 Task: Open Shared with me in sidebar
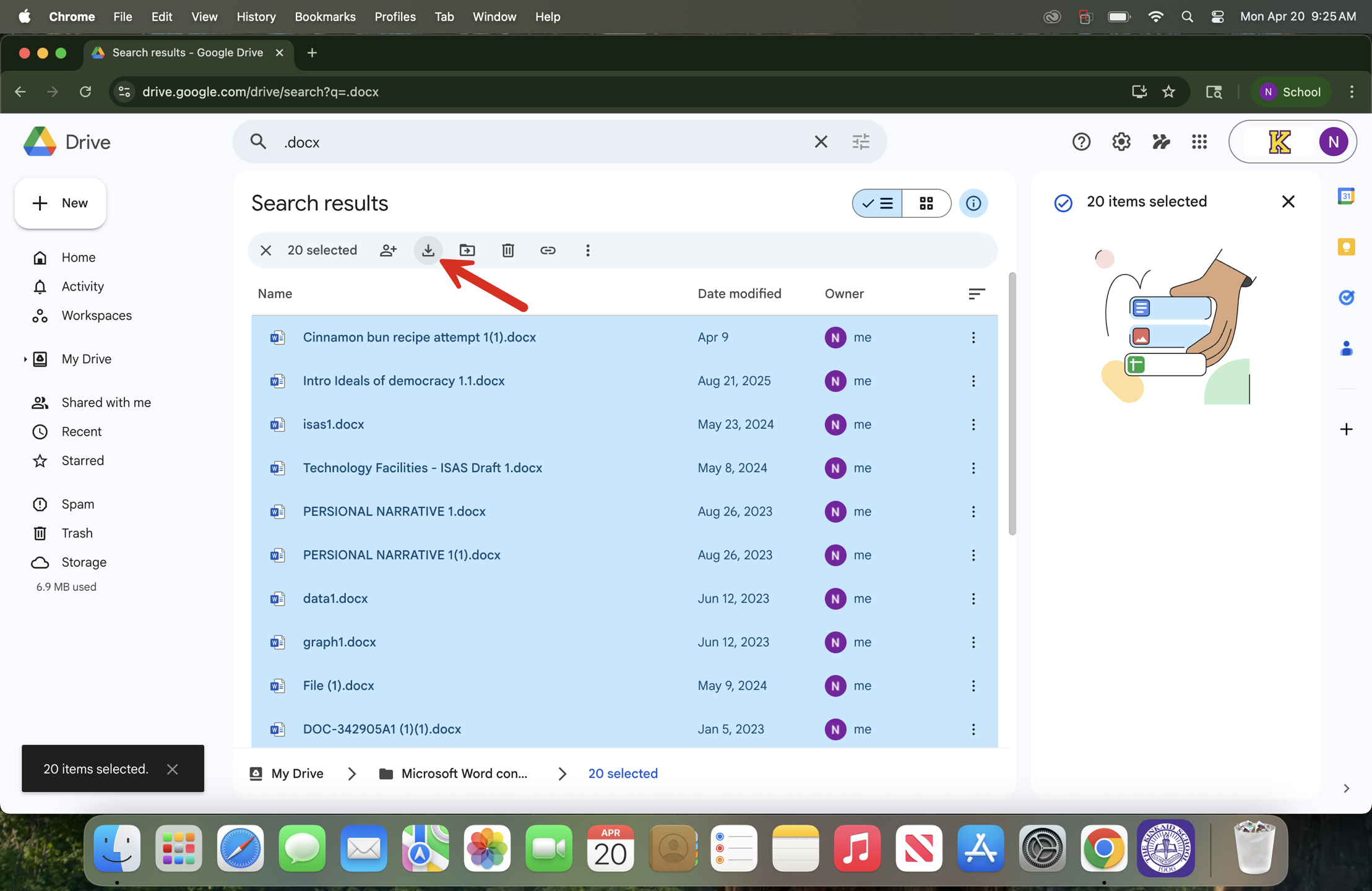tap(106, 403)
